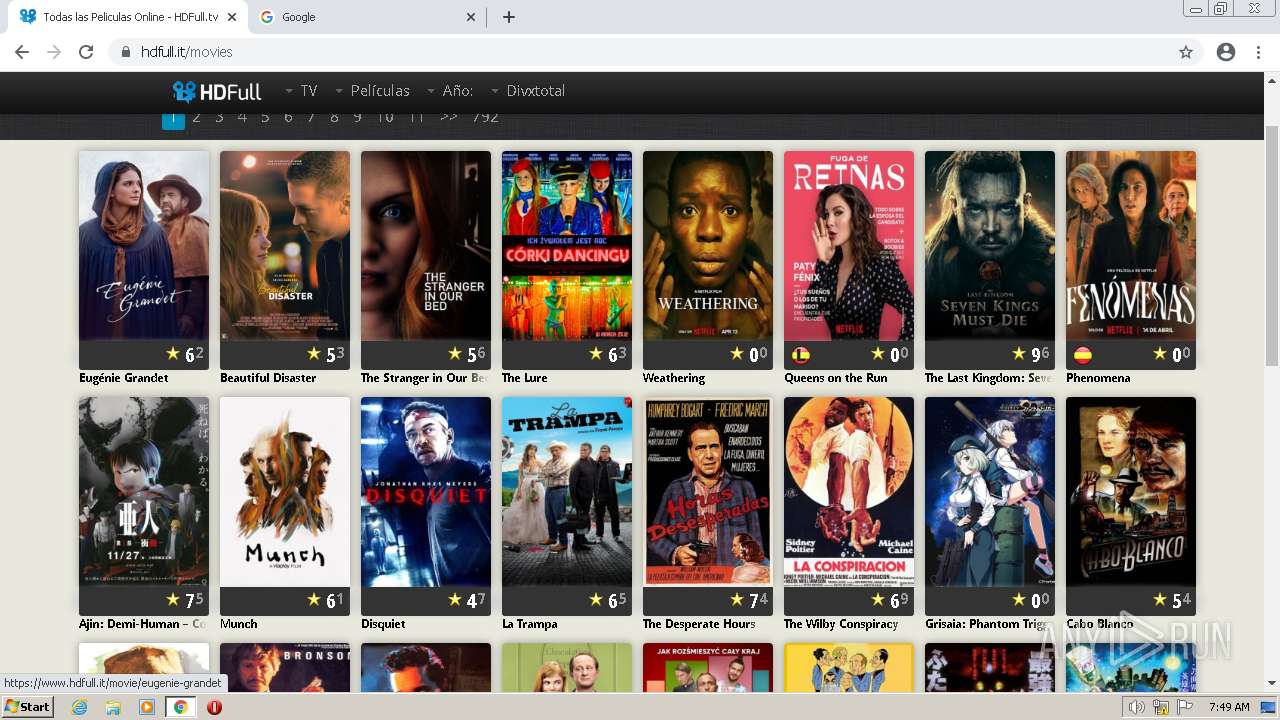Bookmark this page with the star icon
The image size is (1280, 720).
(1186, 52)
